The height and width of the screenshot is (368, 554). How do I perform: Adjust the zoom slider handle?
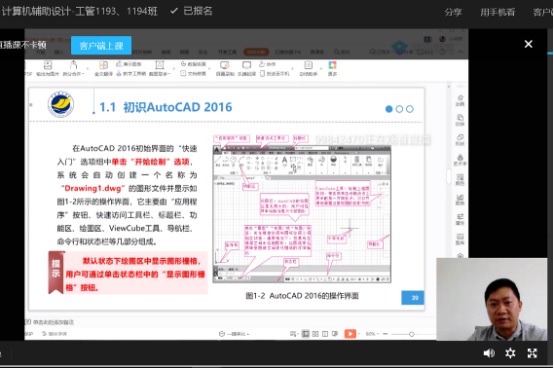412,334
